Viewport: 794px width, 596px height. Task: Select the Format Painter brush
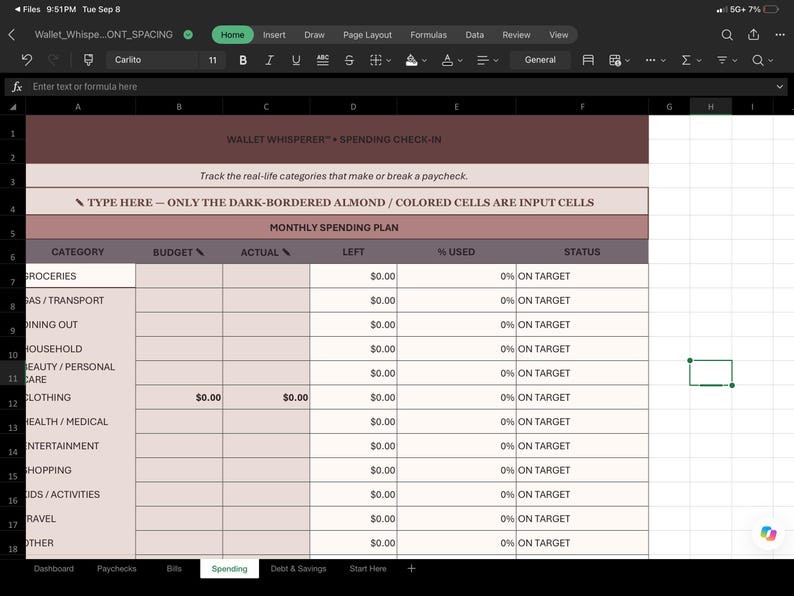click(x=88, y=60)
